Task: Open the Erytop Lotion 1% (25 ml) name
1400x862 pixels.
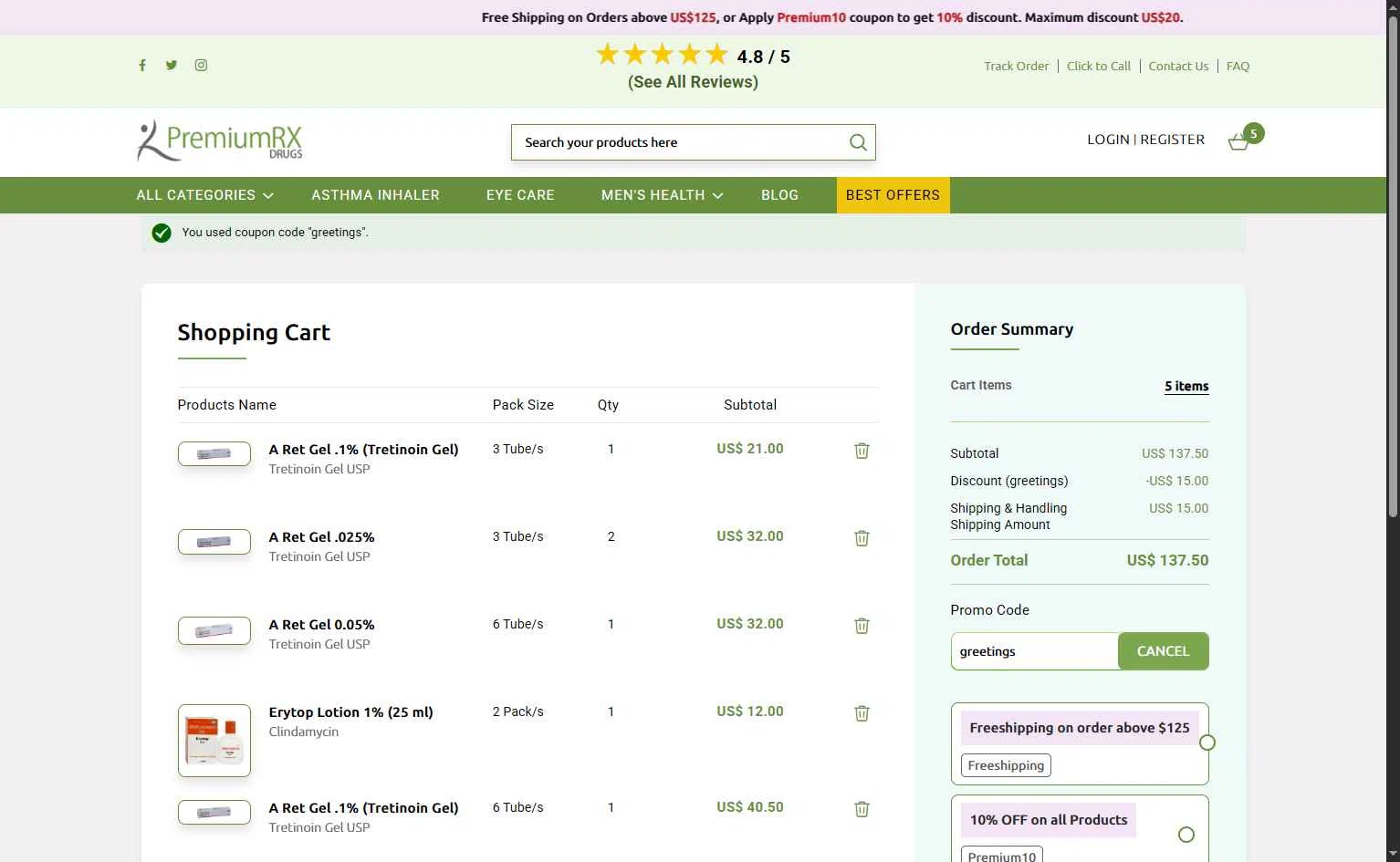Action: tap(350, 712)
